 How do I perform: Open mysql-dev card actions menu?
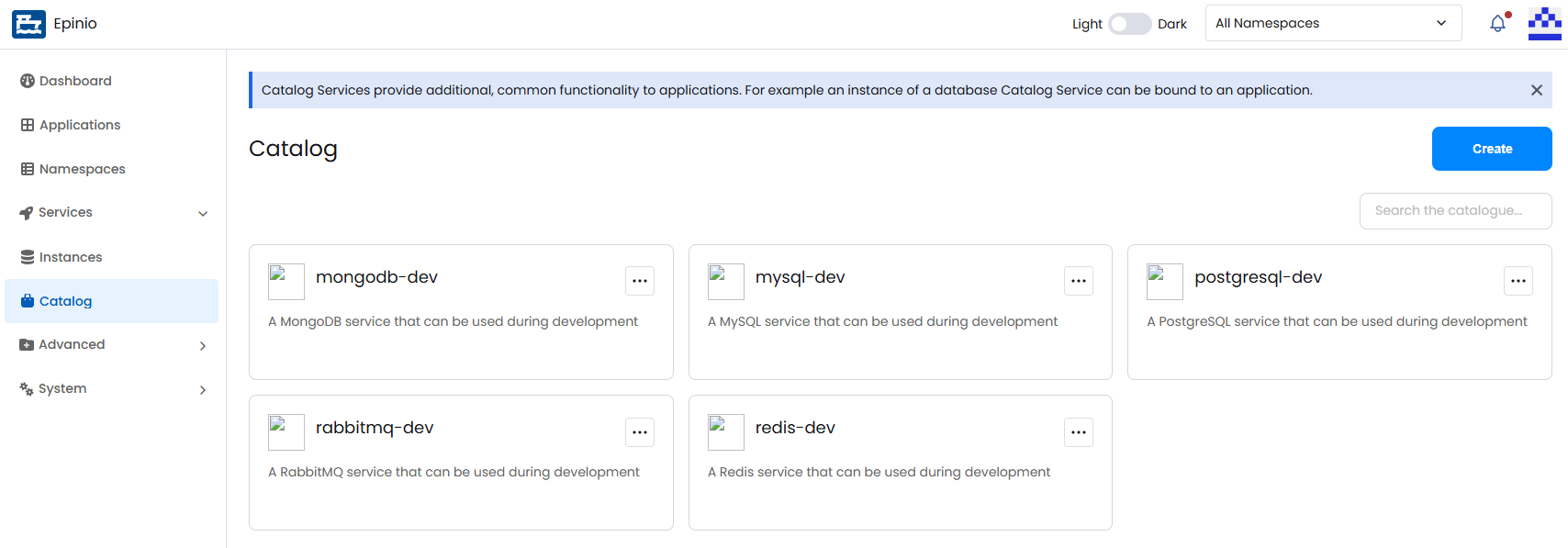tap(1079, 281)
